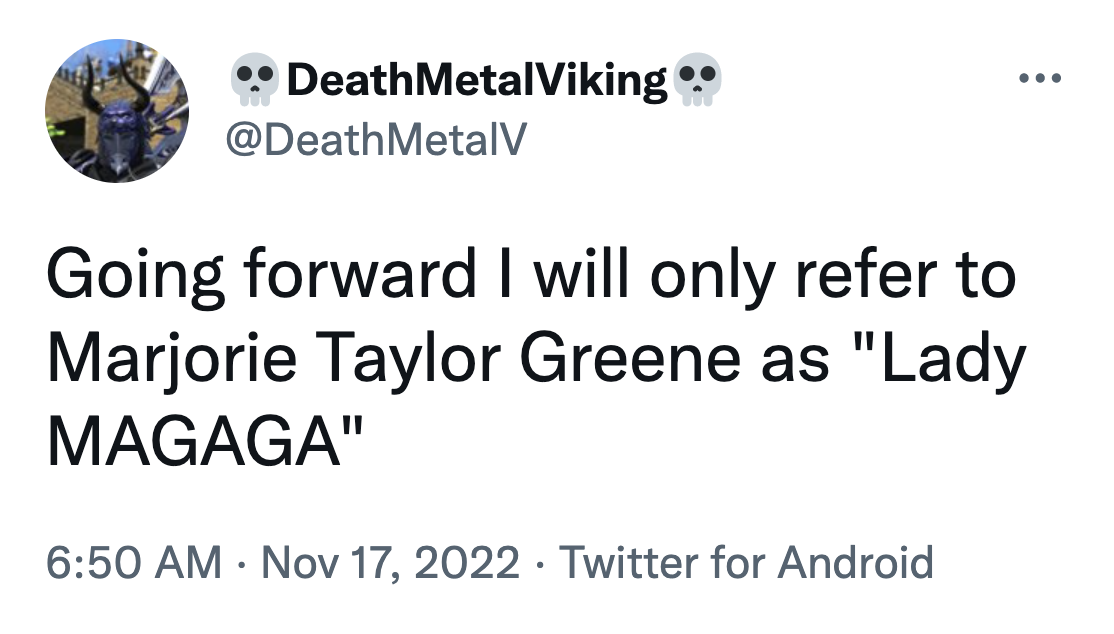Open the @DeathMetalV handle link
Image resolution: width=1114 pixels, height=634 pixels.
376,142
